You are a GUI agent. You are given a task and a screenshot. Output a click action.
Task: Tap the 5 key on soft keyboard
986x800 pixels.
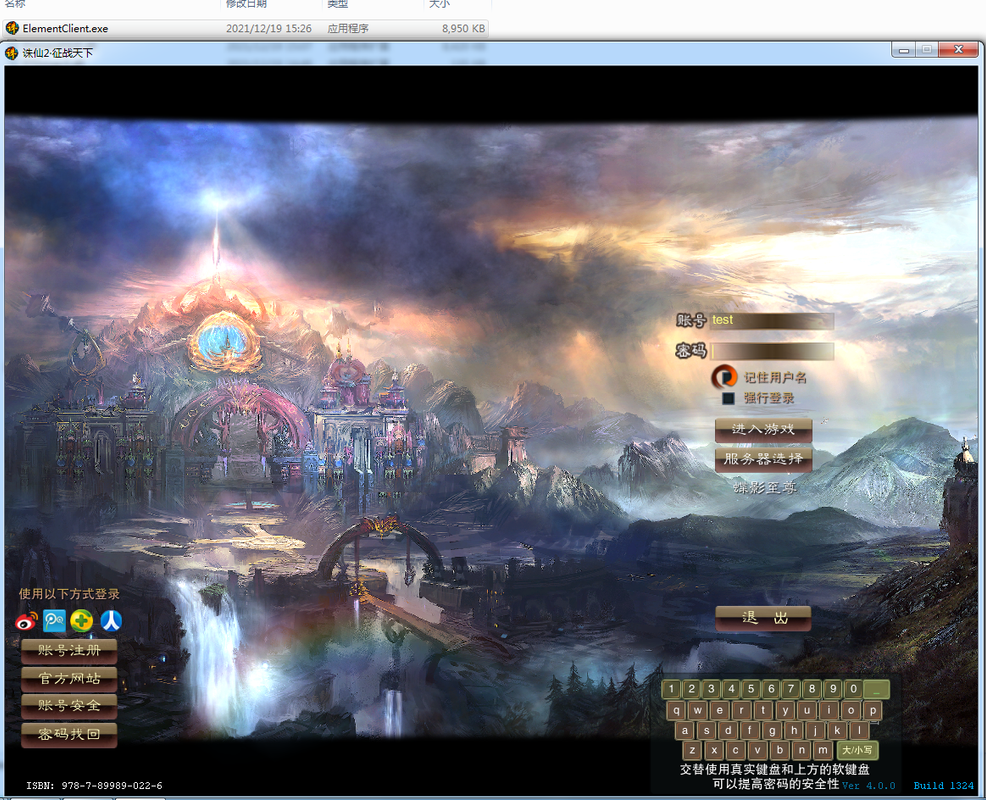[751, 689]
